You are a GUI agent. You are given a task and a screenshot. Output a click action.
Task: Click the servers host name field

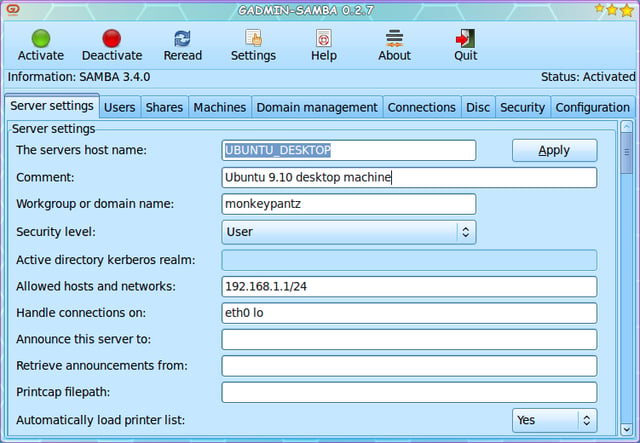(x=349, y=150)
